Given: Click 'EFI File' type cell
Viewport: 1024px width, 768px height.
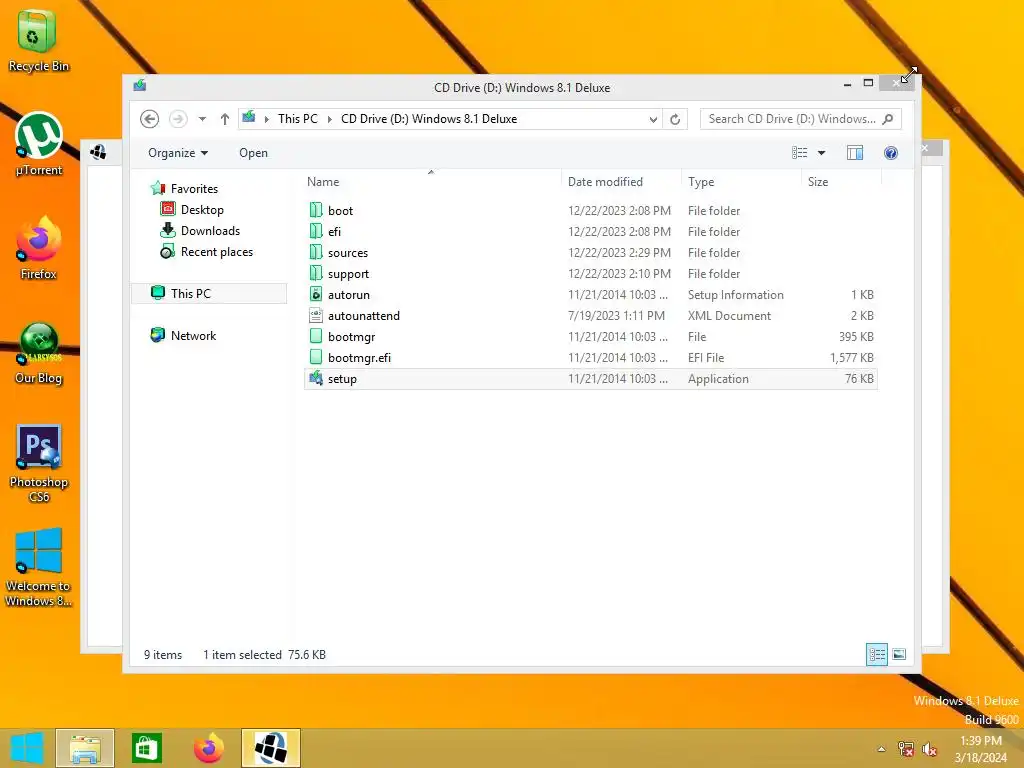Looking at the screenshot, I should pyautogui.click(x=706, y=357).
